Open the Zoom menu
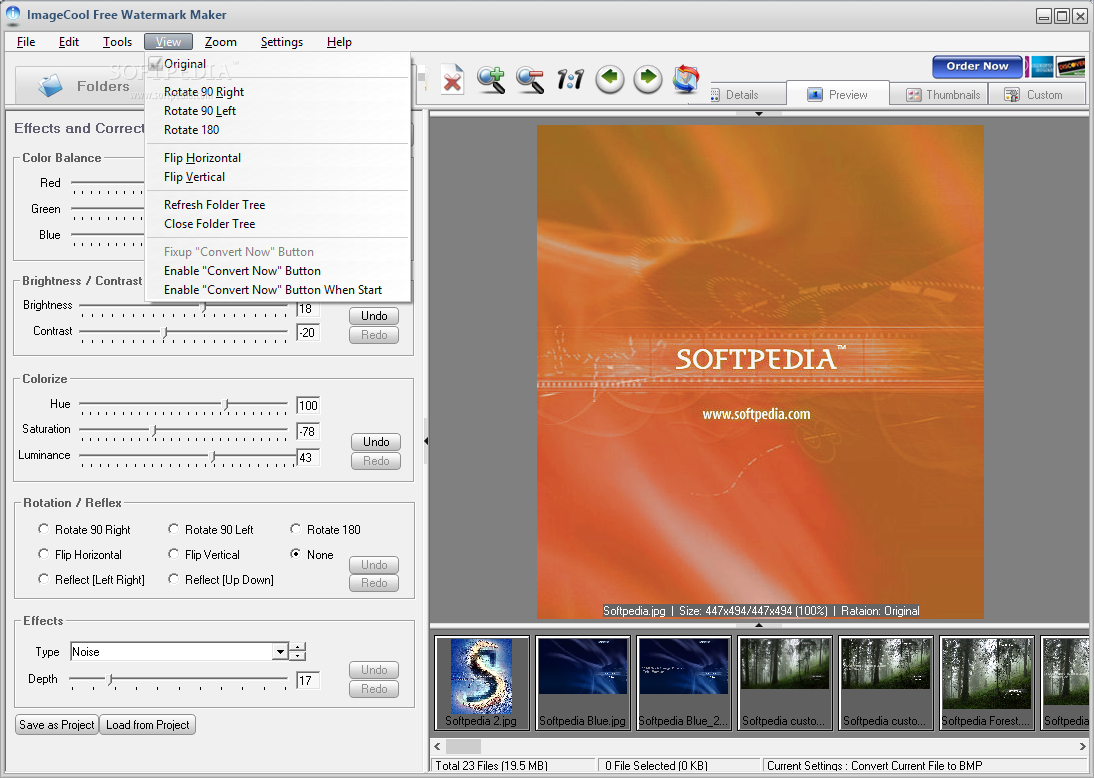Viewport: 1094px width, 778px height. pos(220,42)
